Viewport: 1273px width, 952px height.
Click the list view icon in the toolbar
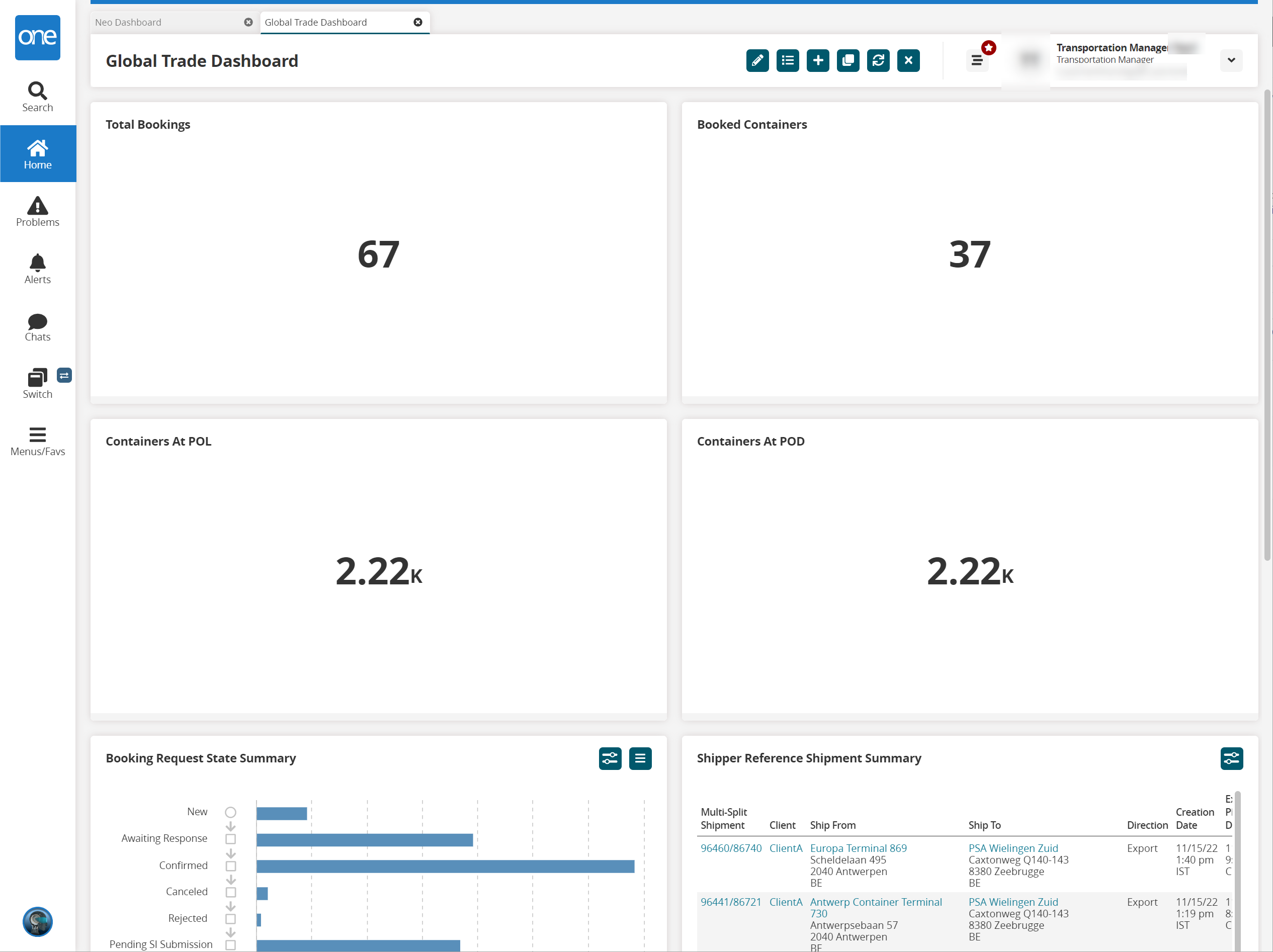click(787, 60)
